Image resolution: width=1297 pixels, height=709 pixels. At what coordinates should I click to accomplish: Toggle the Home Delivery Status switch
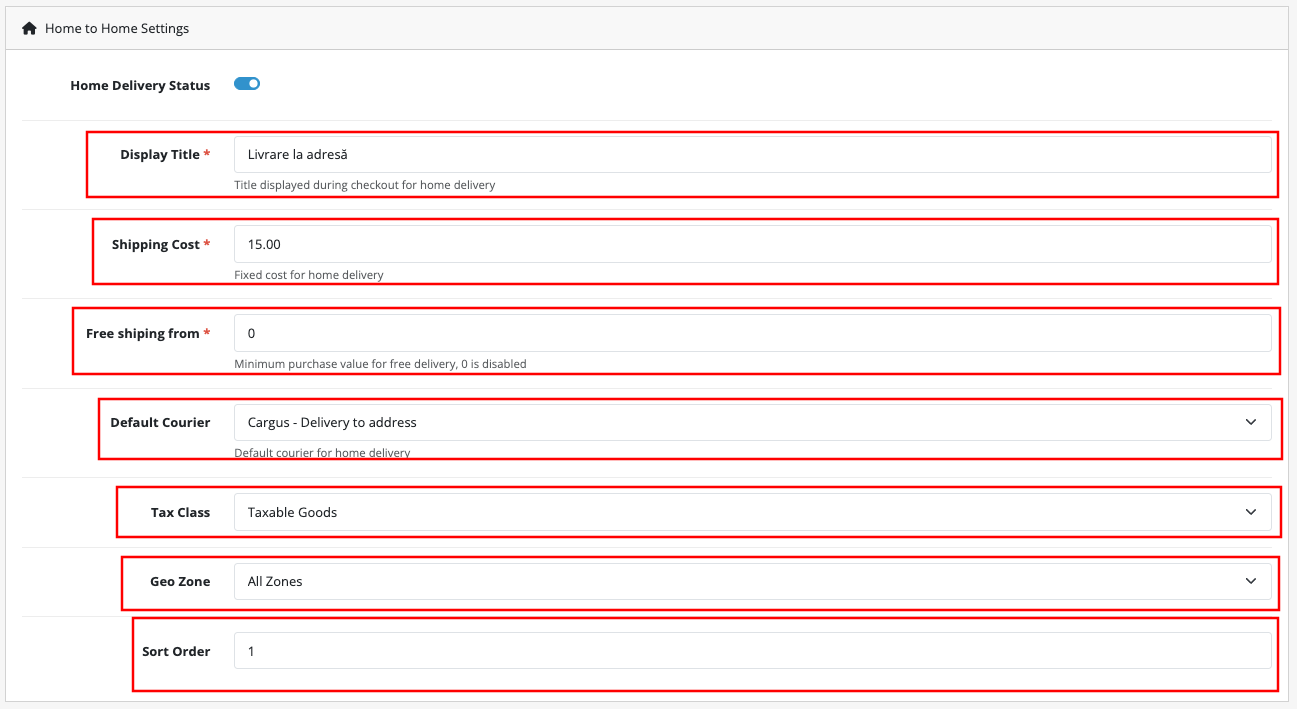(247, 84)
